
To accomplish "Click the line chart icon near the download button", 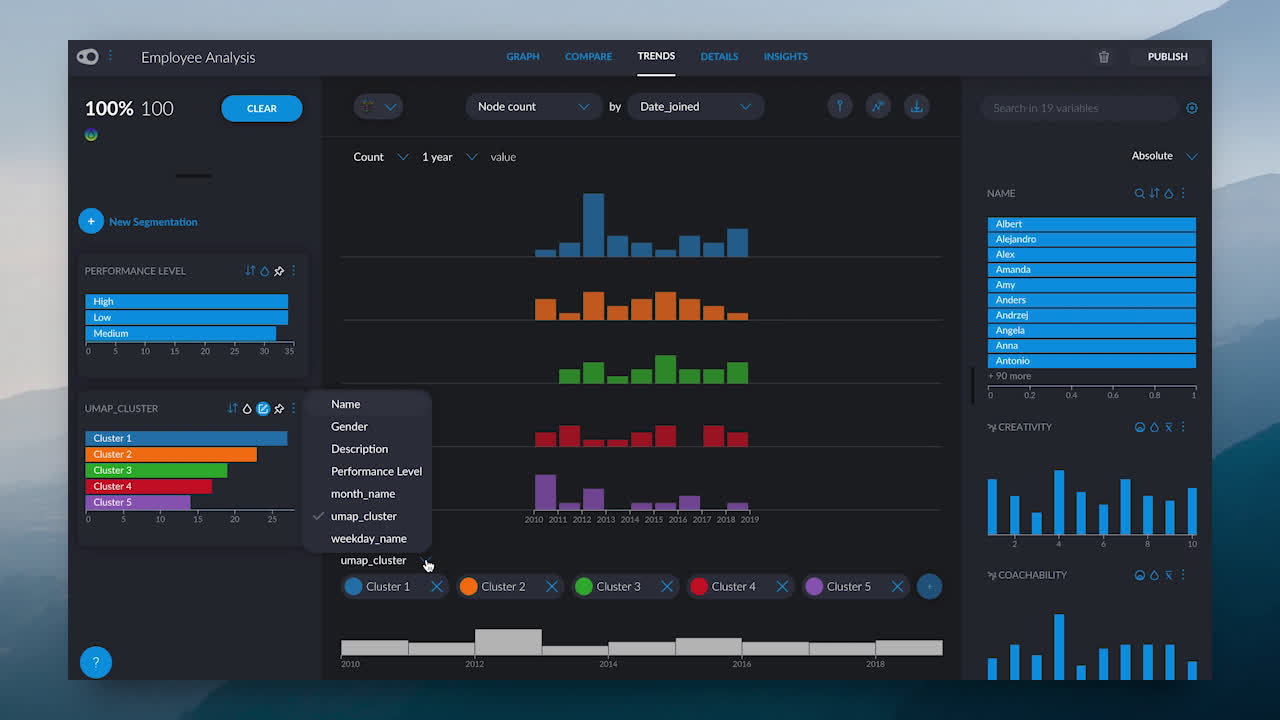I will (878, 105).
